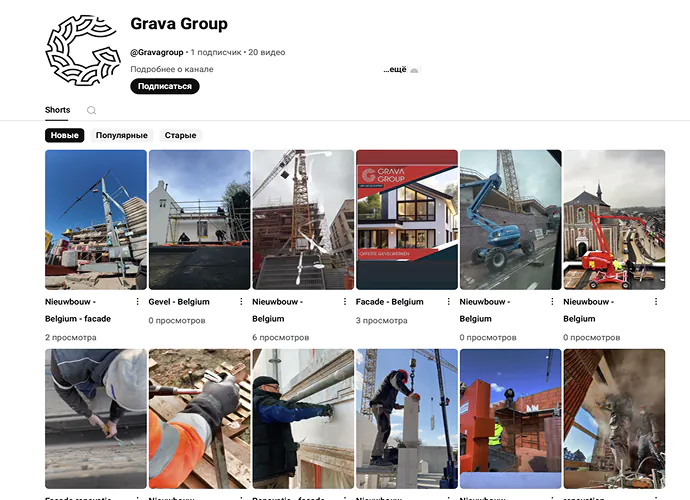The width and height of the screenshot is (690, 500).
Task: Open three-dot menu of blue boom lift short
Action: click(553, 301)
